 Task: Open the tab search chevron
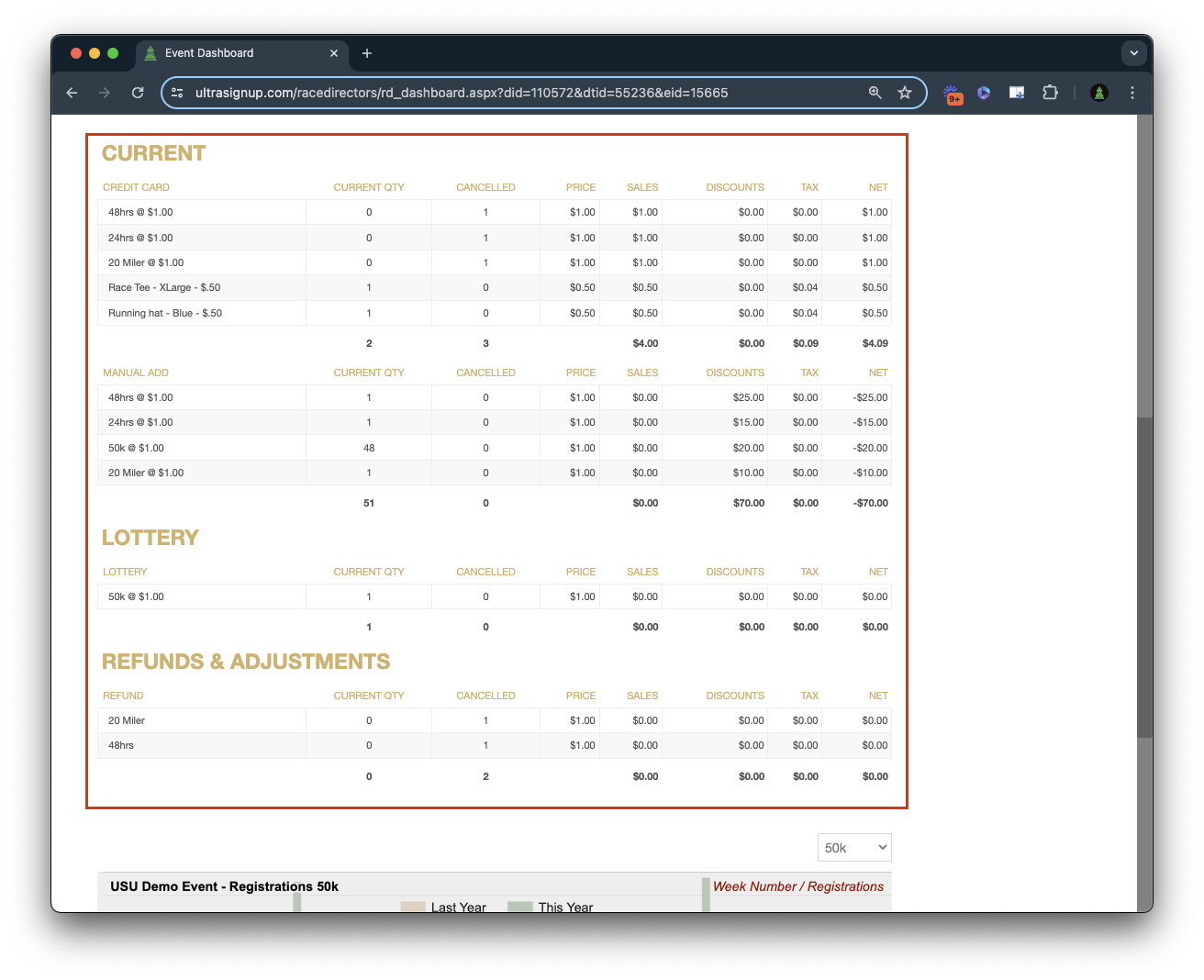point(1134,53)
